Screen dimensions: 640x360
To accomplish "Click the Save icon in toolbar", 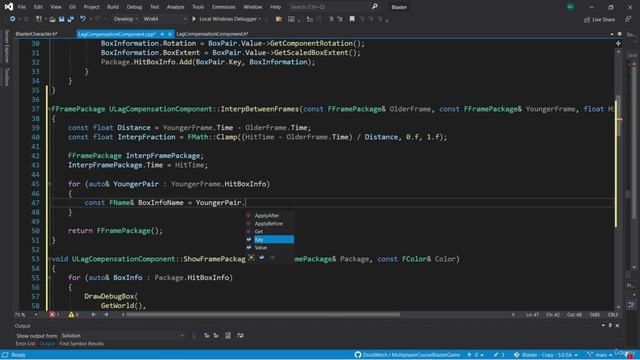I will [x=61, y=19].
